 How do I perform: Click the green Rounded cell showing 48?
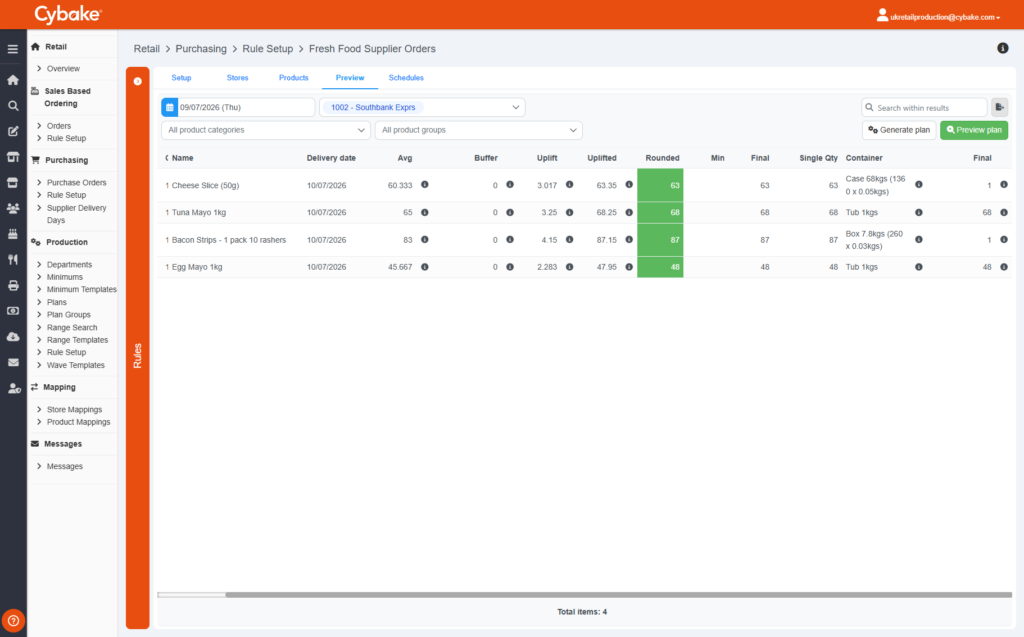pyautogui.click(x=660, y=267)
